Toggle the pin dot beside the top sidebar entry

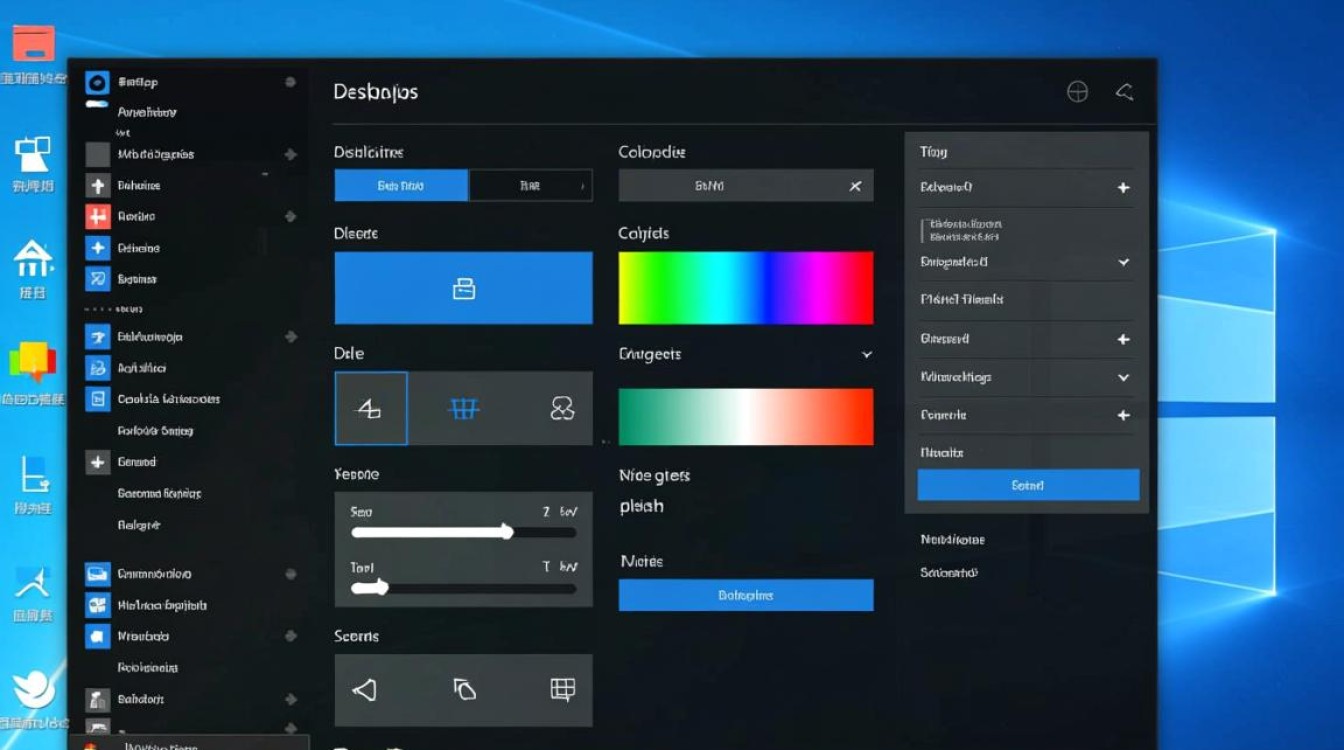pos(290,82)
